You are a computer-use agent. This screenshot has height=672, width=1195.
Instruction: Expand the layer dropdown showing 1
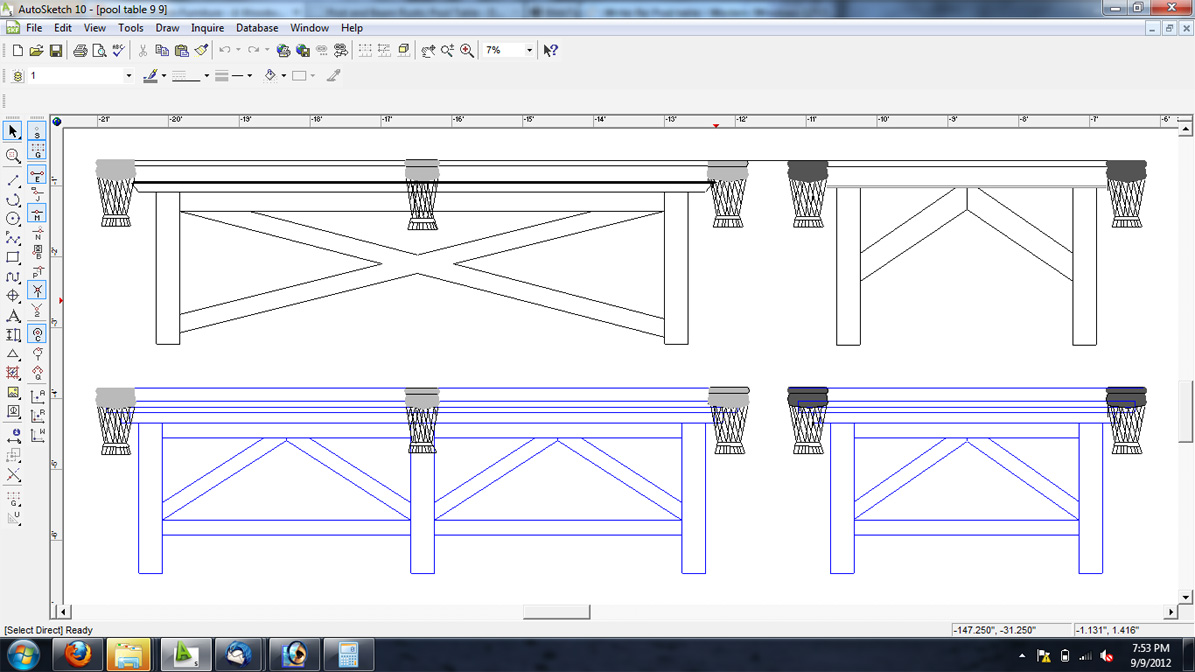[x=128, y=76]
